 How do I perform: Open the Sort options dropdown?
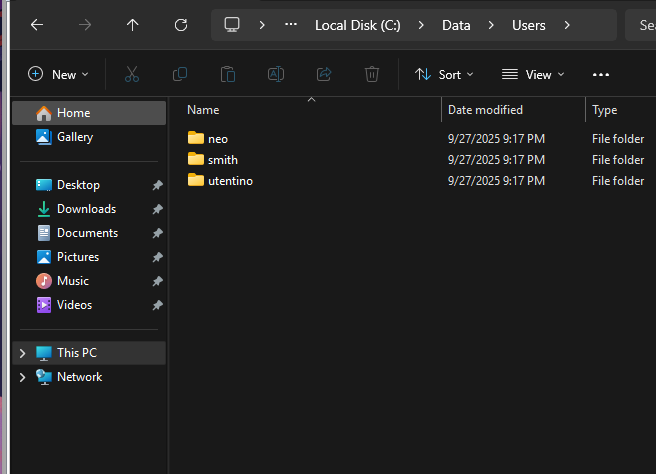(x=445, y=74)
